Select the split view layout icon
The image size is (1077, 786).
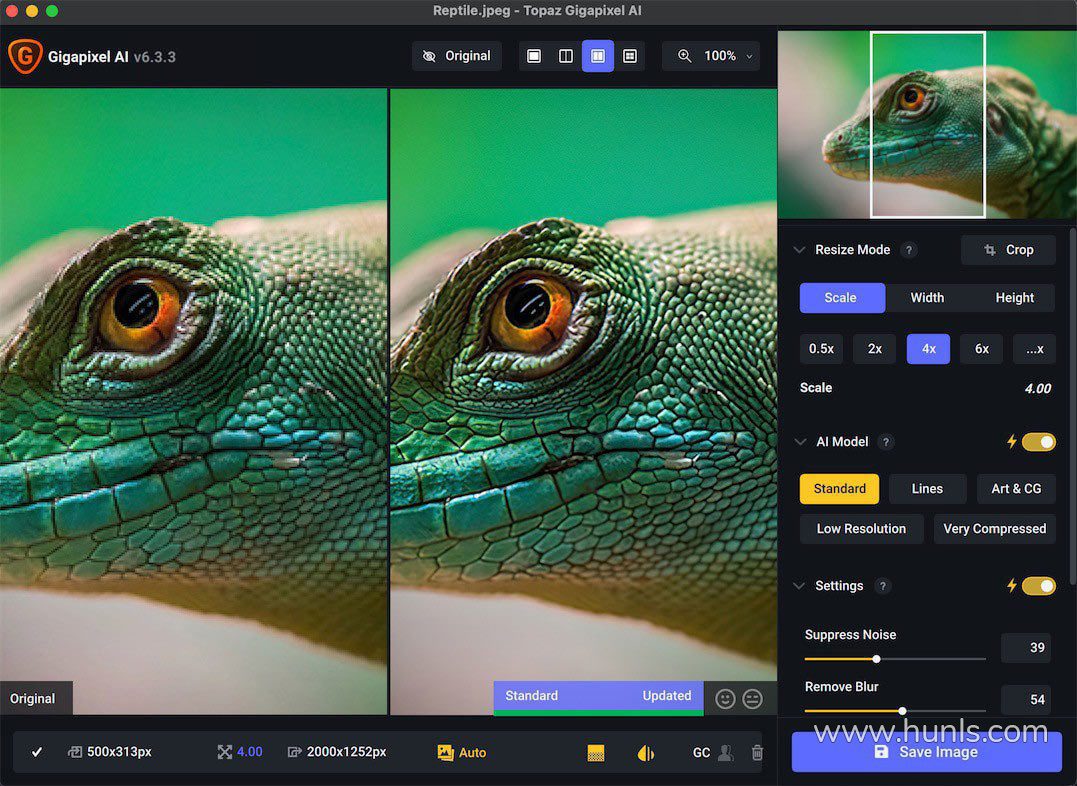point(566,56)
